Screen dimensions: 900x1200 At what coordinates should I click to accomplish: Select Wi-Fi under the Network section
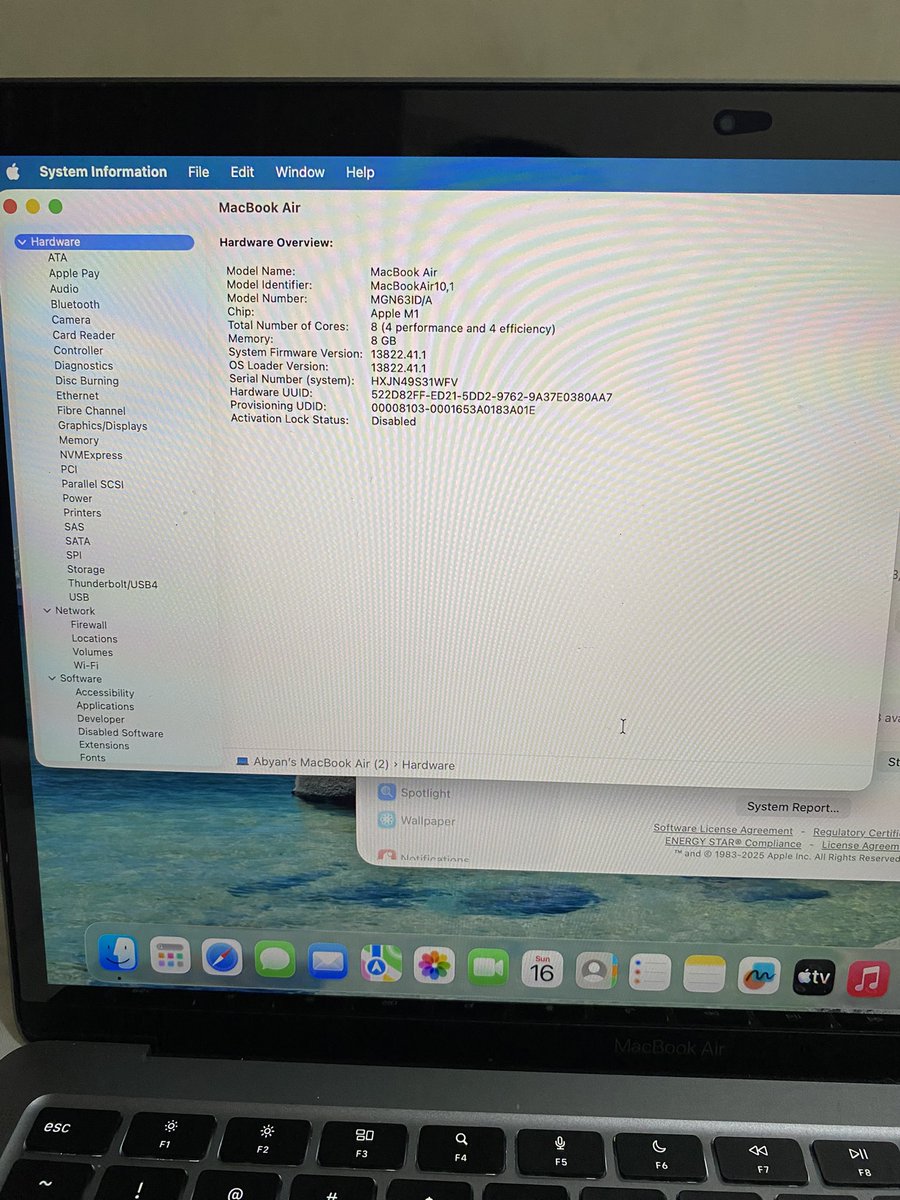(86, 665)
